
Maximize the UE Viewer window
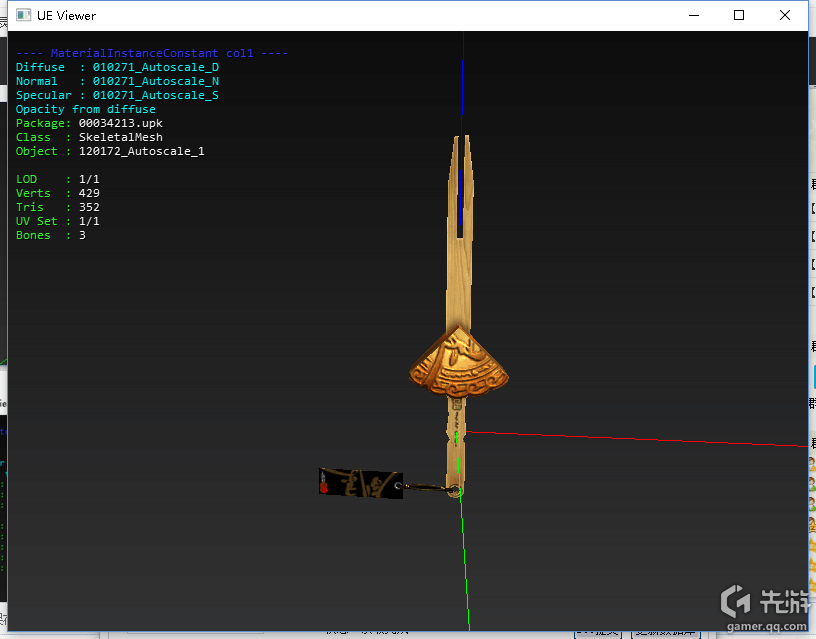coord(739,15)
